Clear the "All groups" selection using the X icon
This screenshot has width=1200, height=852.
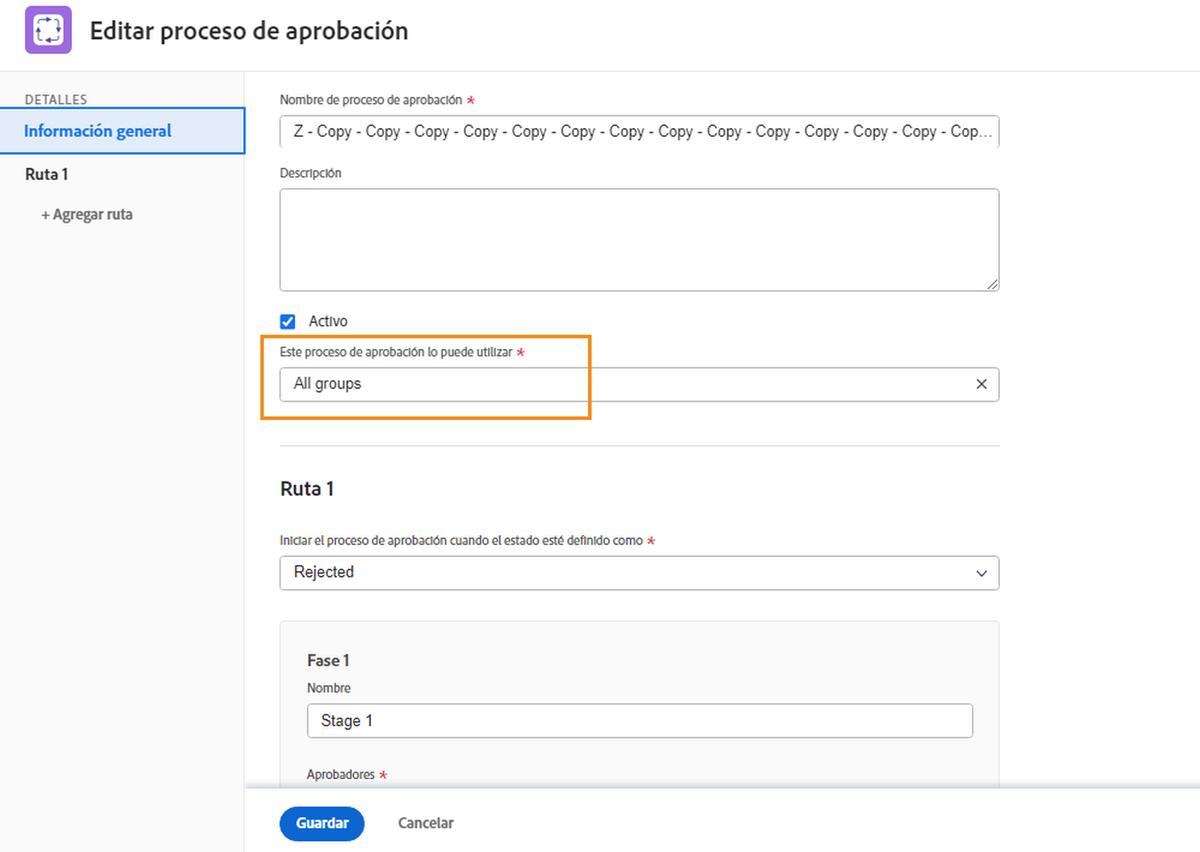click(x=981, y=384)
